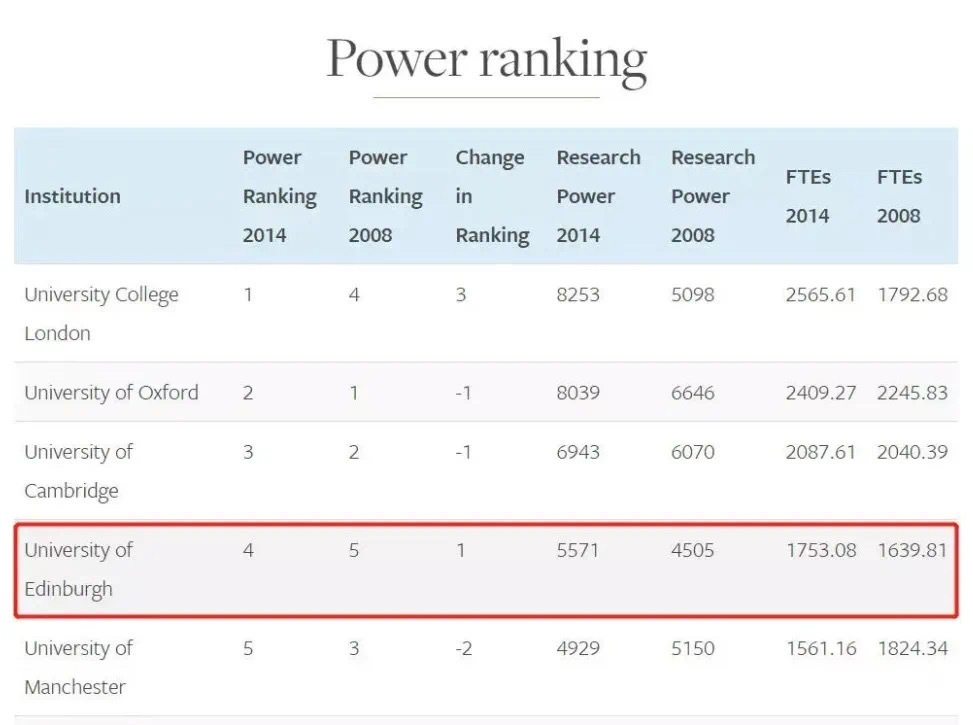Click University College London's change in ranking 3
The width and height of the screenshot is (973, 725).
pos(460,294)
